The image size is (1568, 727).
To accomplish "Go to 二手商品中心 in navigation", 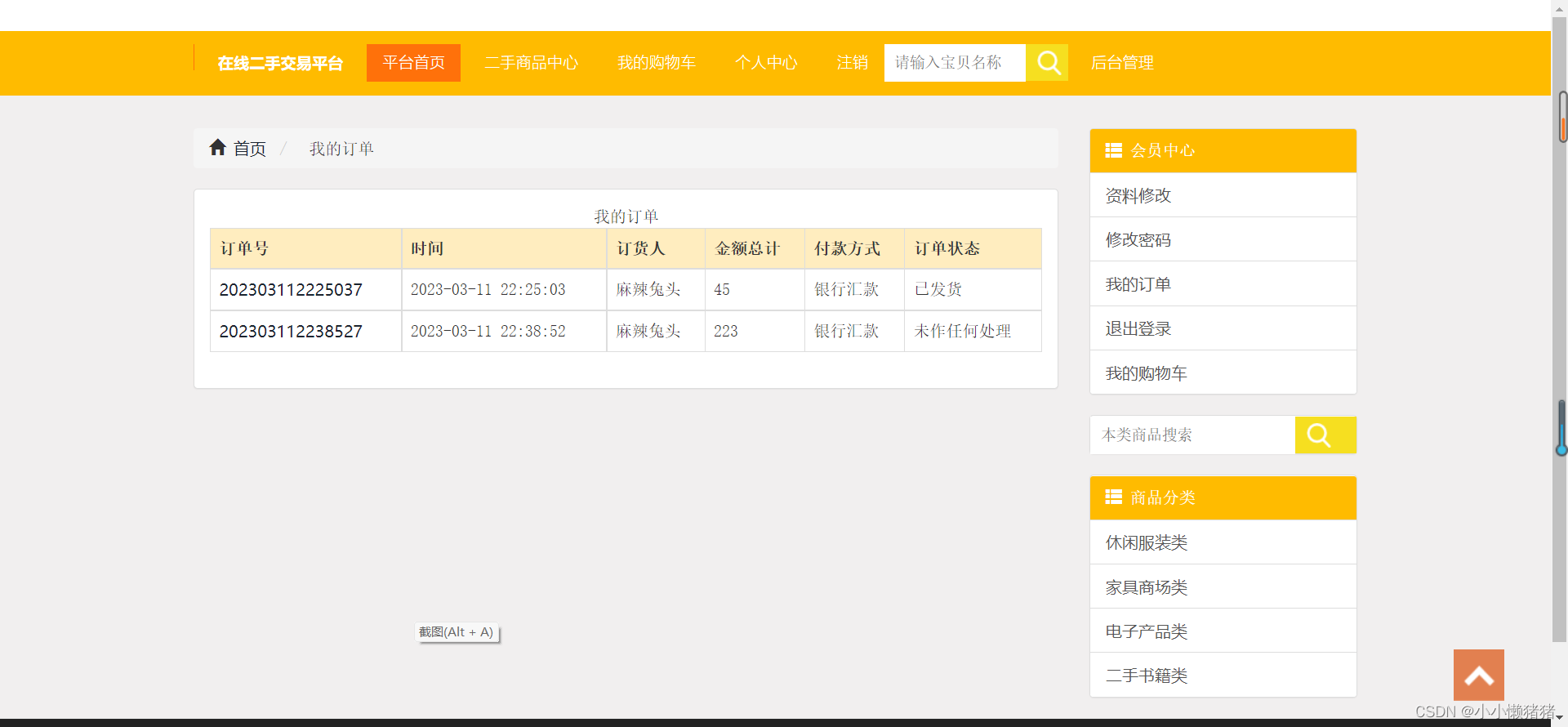I will tap(531, 63).
